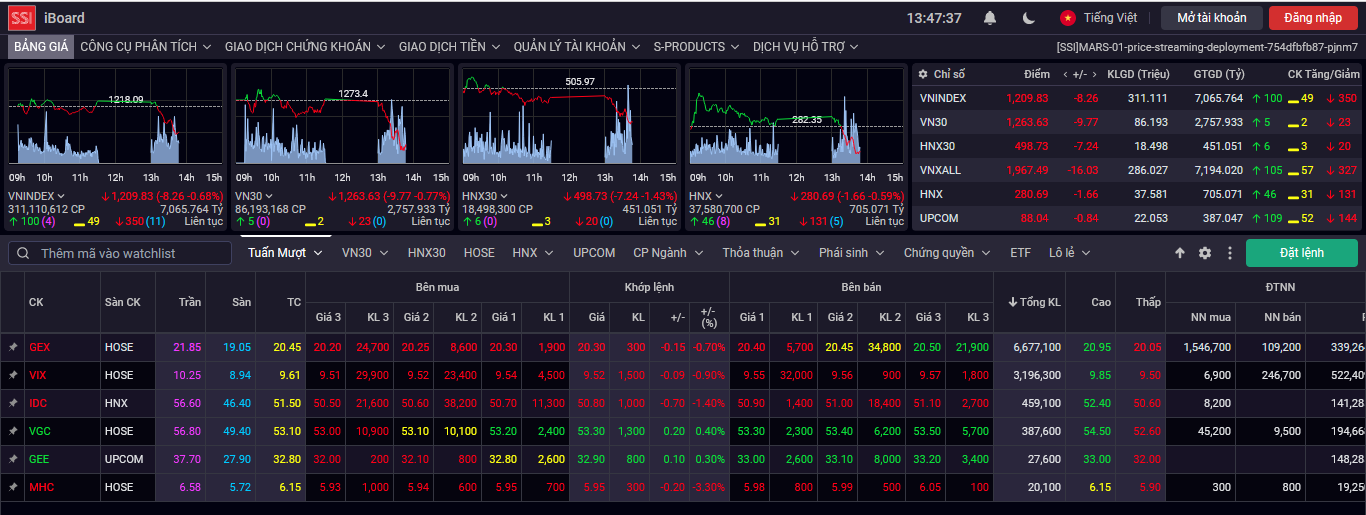1366x515 pixels.
Task: Switch to UPCOM tab
Action: (594, 253)
